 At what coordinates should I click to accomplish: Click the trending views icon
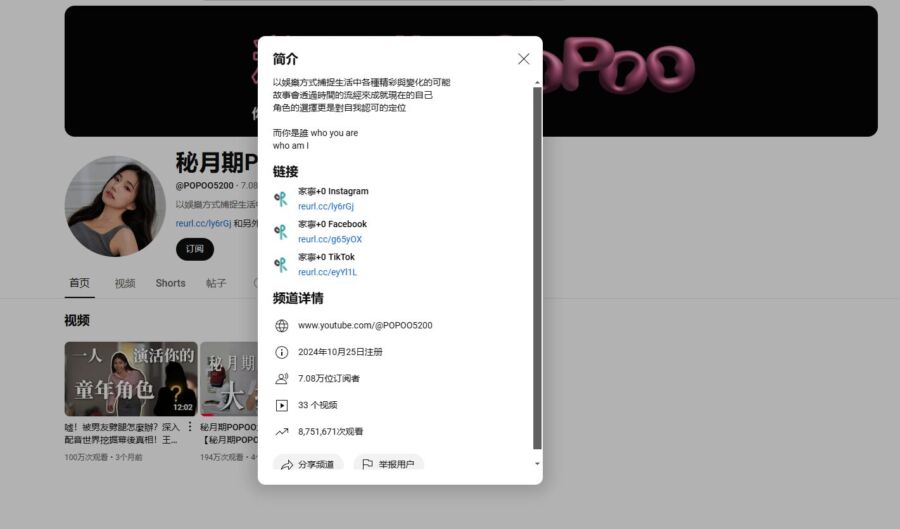[282, 432]
